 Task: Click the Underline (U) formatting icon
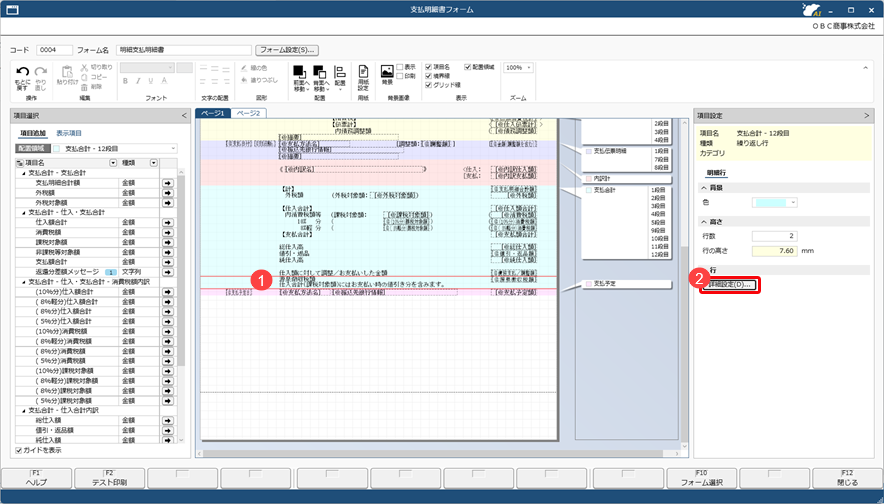point(151,81)
